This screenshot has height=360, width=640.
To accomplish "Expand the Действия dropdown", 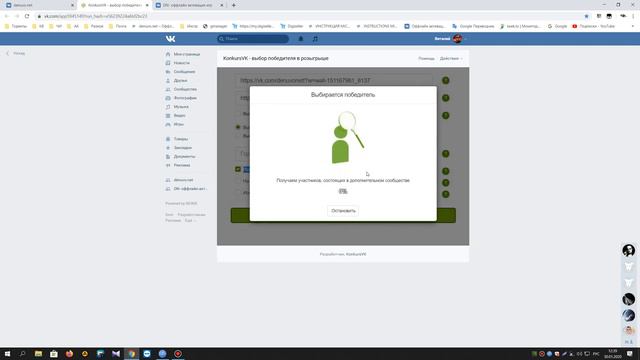I will [451, 58].
